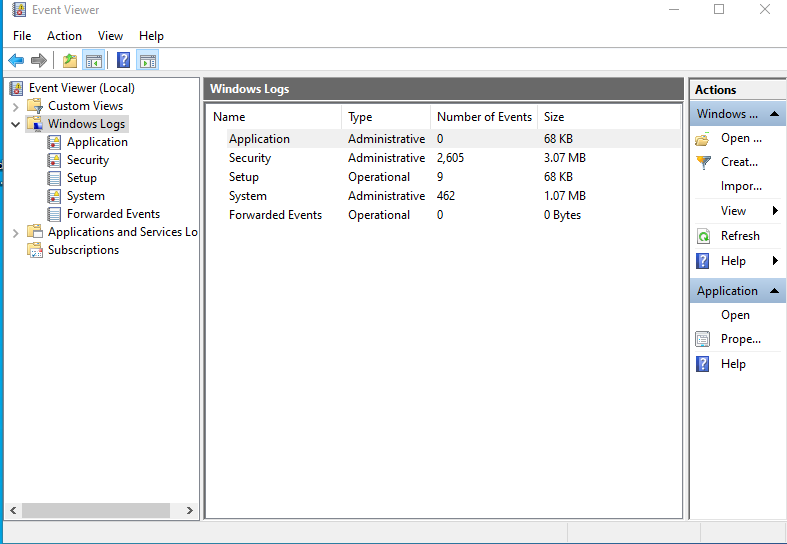The height and width of the screenshot is (544, 787).
Task: Click the 3.07 MB size cell
Action: (565, 158)
